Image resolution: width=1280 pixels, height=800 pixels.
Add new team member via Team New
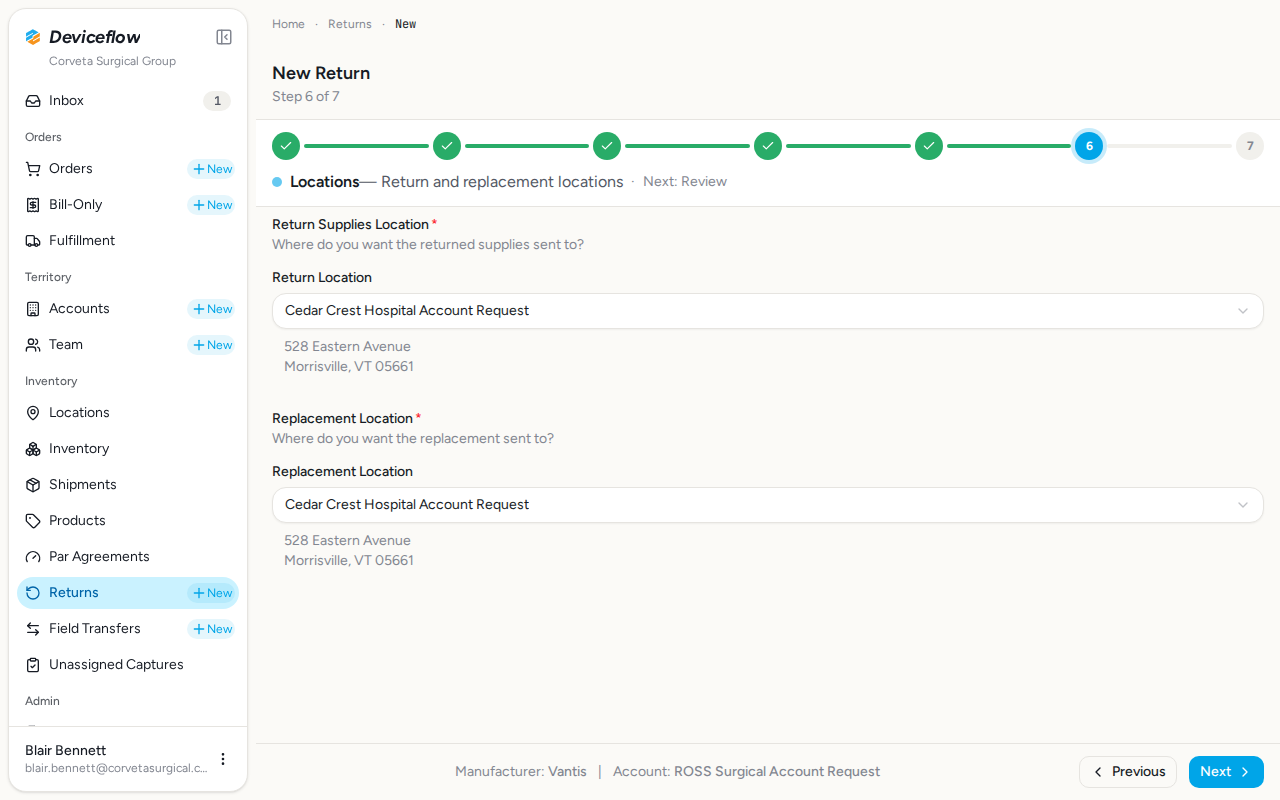[211, 345]
